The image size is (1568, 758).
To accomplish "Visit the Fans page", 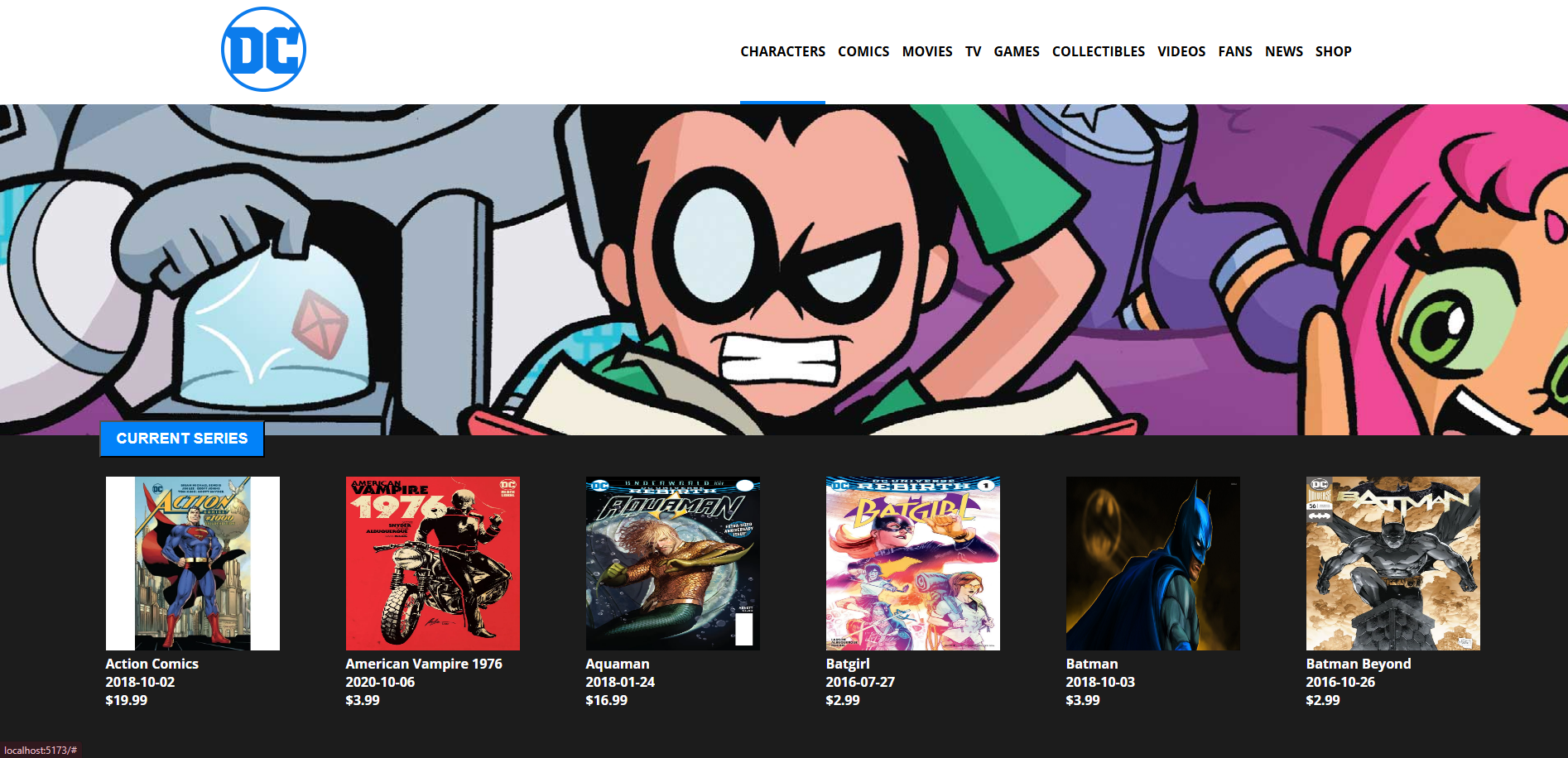I will (x=1235, y=51).
